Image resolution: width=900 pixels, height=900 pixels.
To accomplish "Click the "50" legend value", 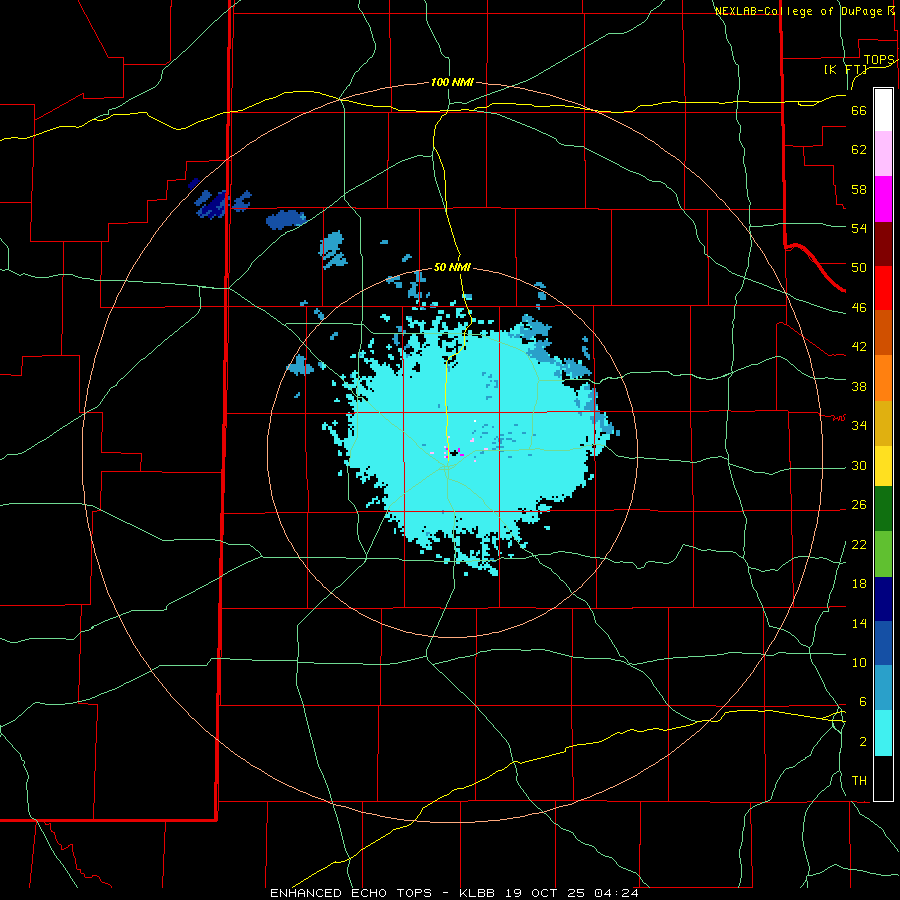I will (x=859, y=267).
